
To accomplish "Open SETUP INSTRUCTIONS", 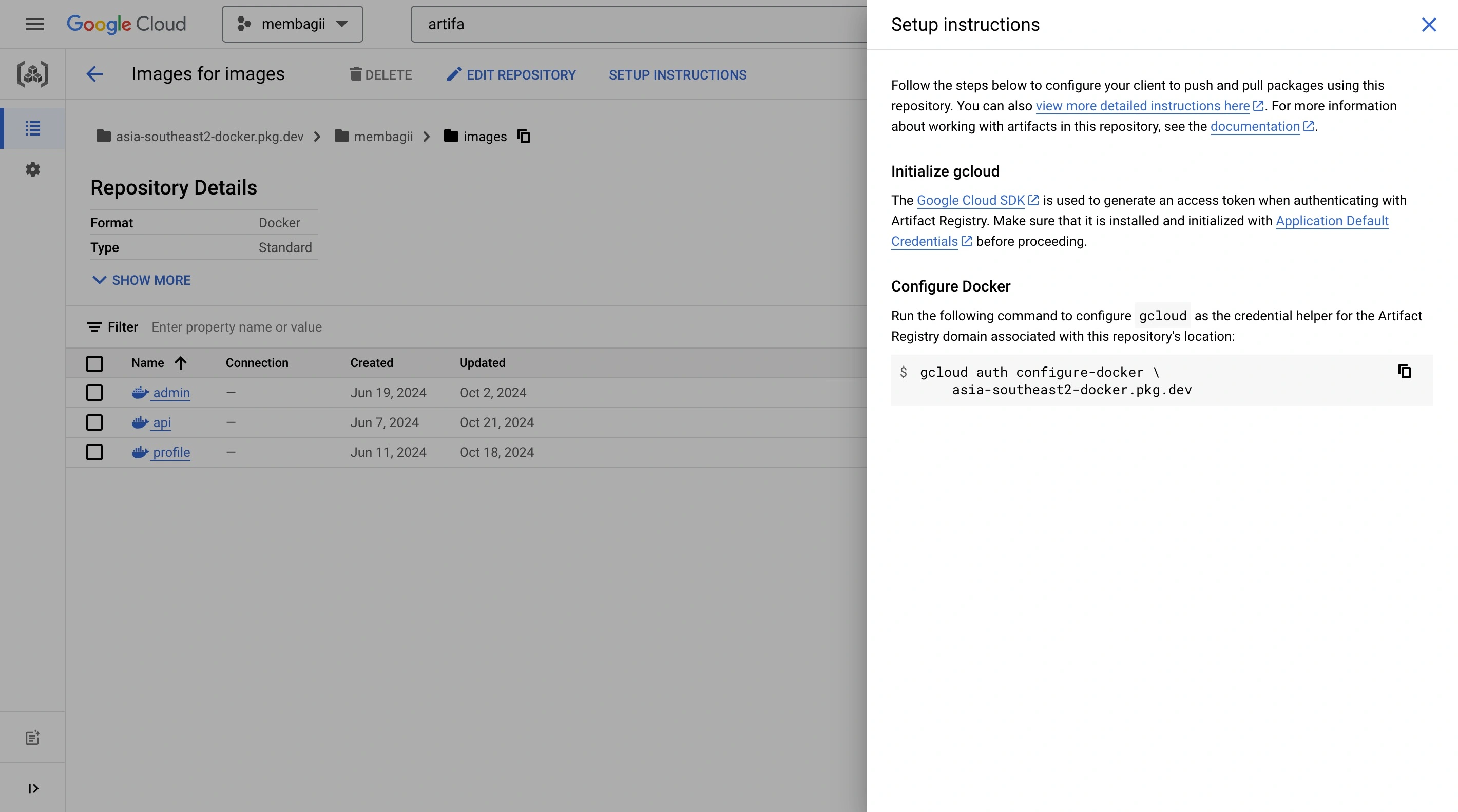I will pos(678,75).
